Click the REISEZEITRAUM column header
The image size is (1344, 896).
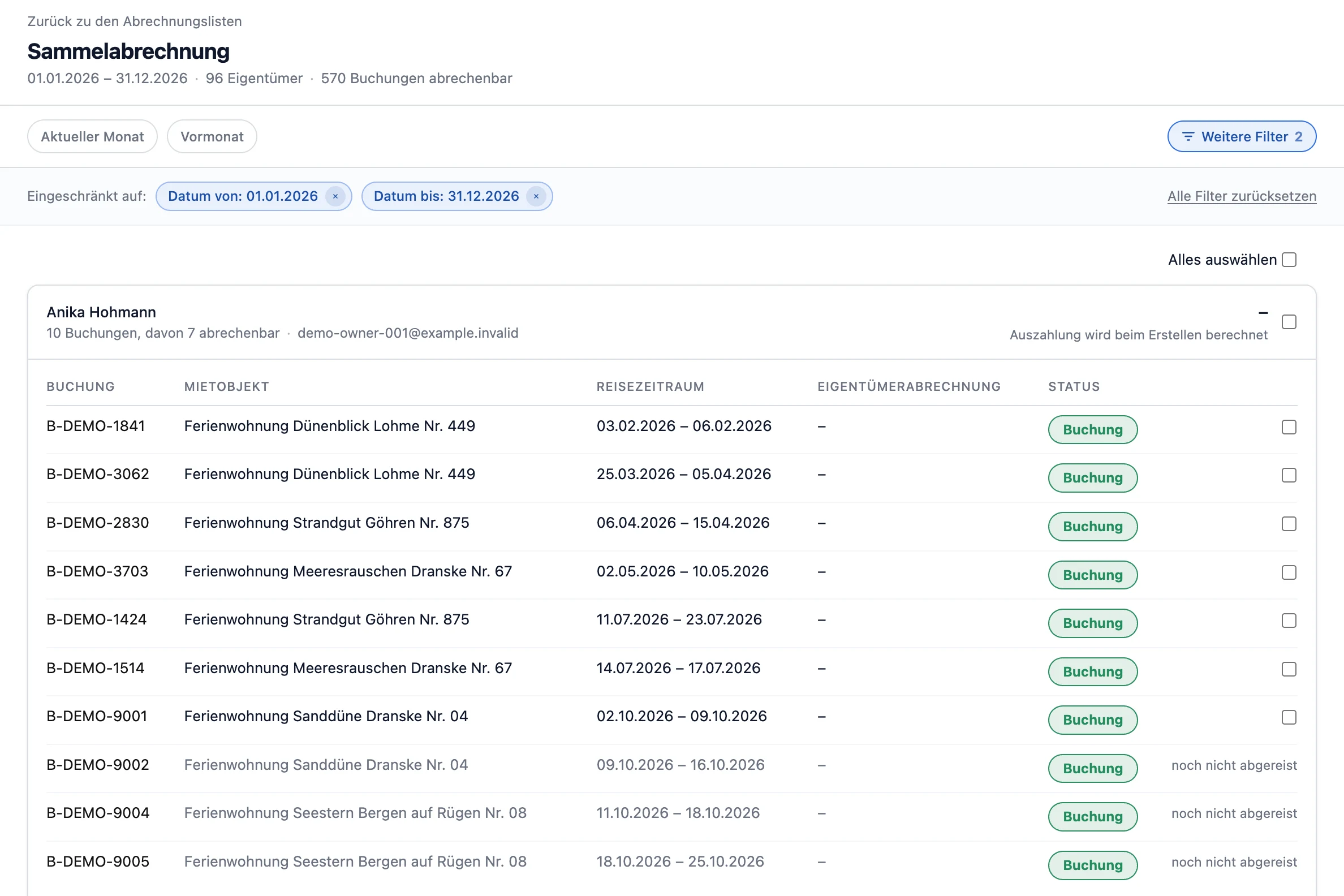coord(651,386)
